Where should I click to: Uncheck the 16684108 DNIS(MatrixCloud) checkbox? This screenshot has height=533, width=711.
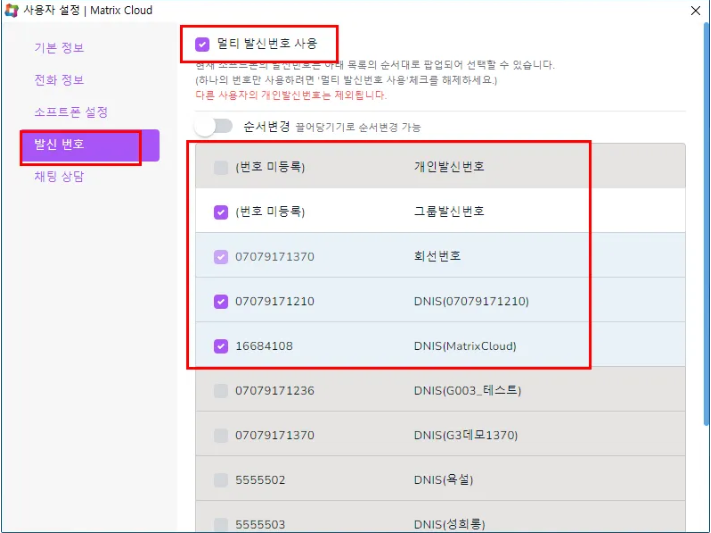tap(221, 346)
